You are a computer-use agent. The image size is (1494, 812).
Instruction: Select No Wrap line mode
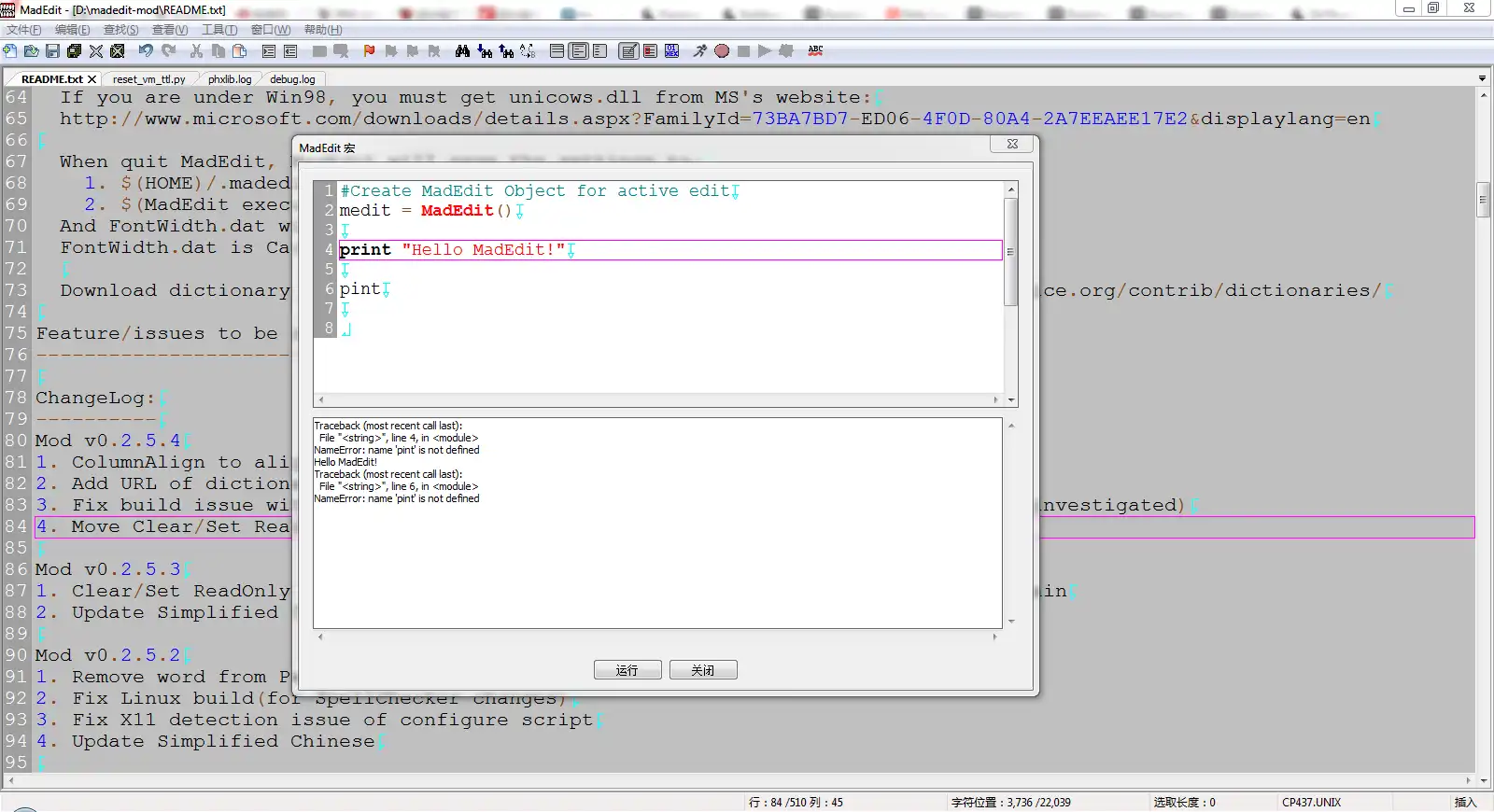[557, 51]
